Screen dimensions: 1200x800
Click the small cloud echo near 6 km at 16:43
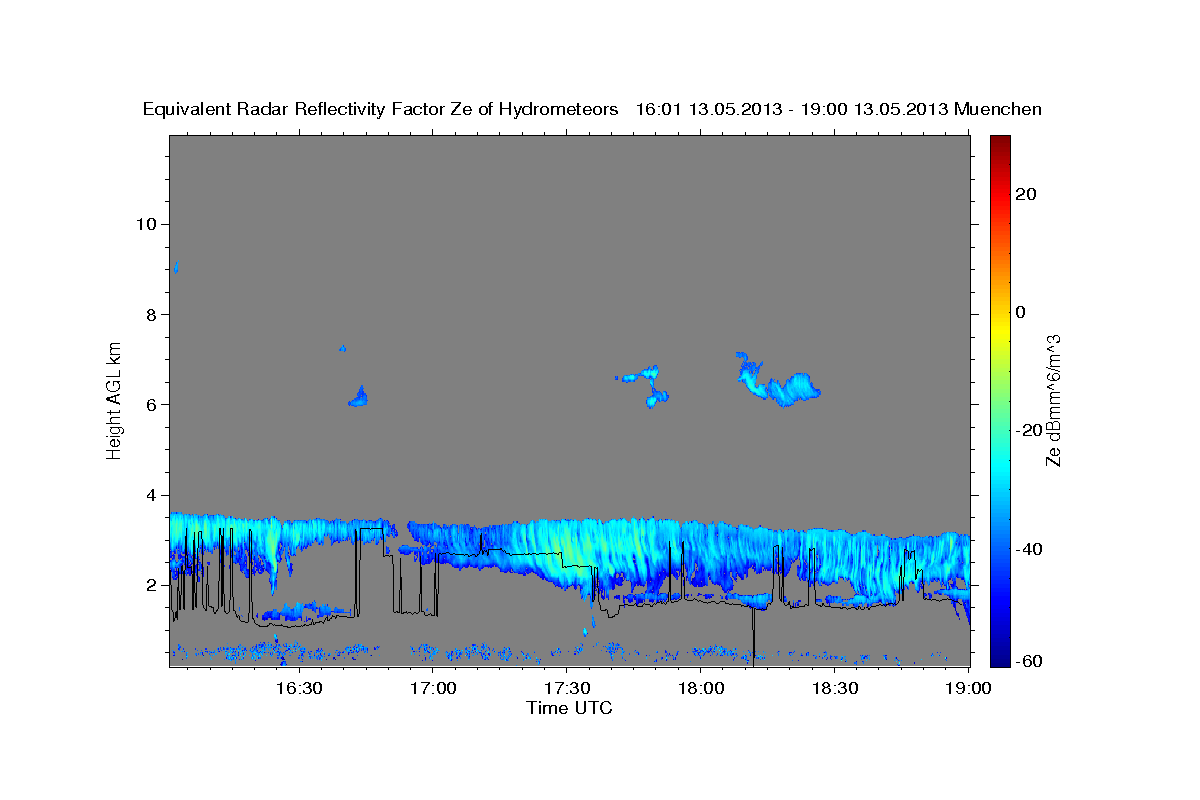[x=358, y=397]
